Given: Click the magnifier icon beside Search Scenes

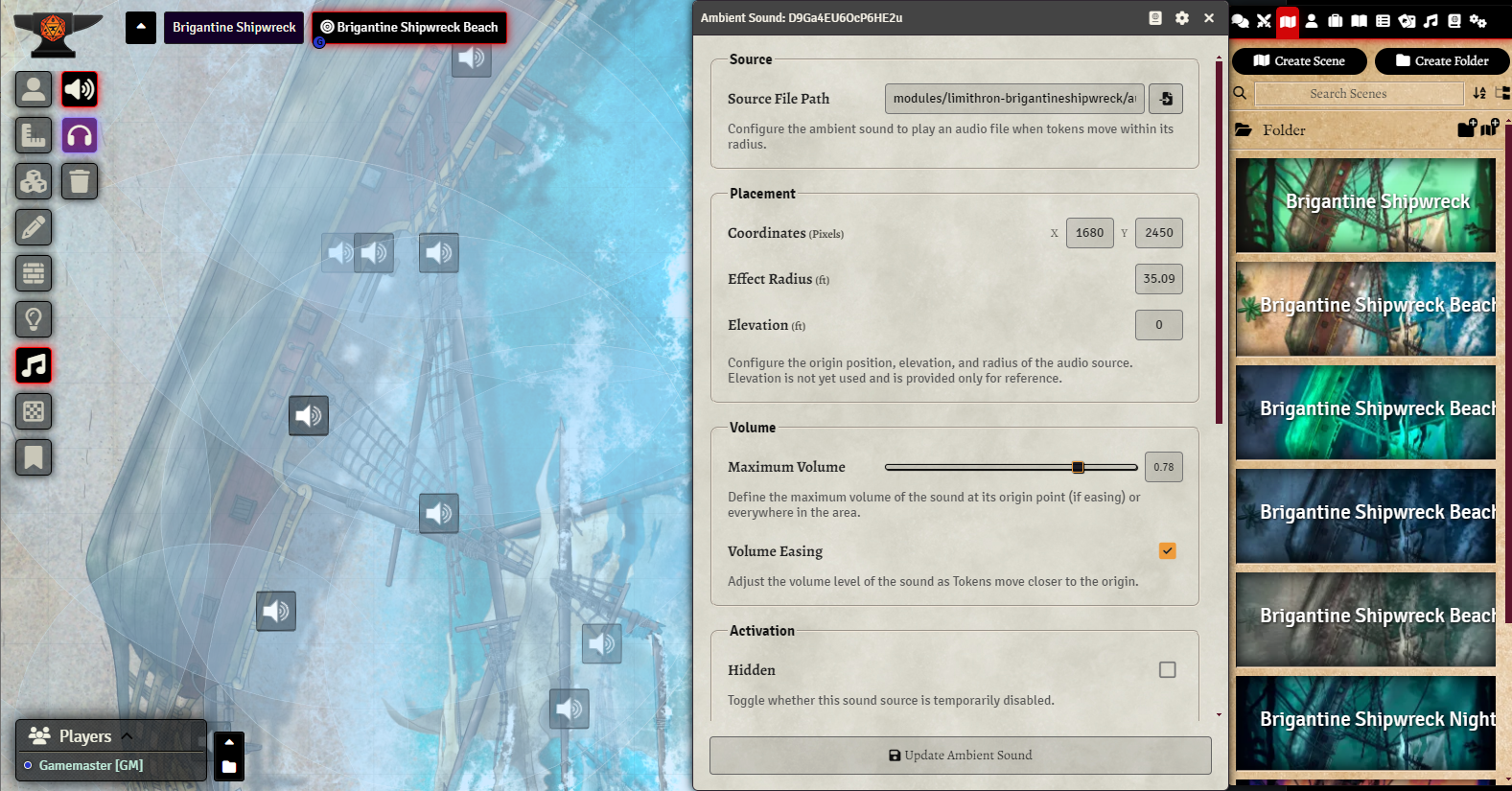Looking at the screenshot, I should tap(1240, 93).
